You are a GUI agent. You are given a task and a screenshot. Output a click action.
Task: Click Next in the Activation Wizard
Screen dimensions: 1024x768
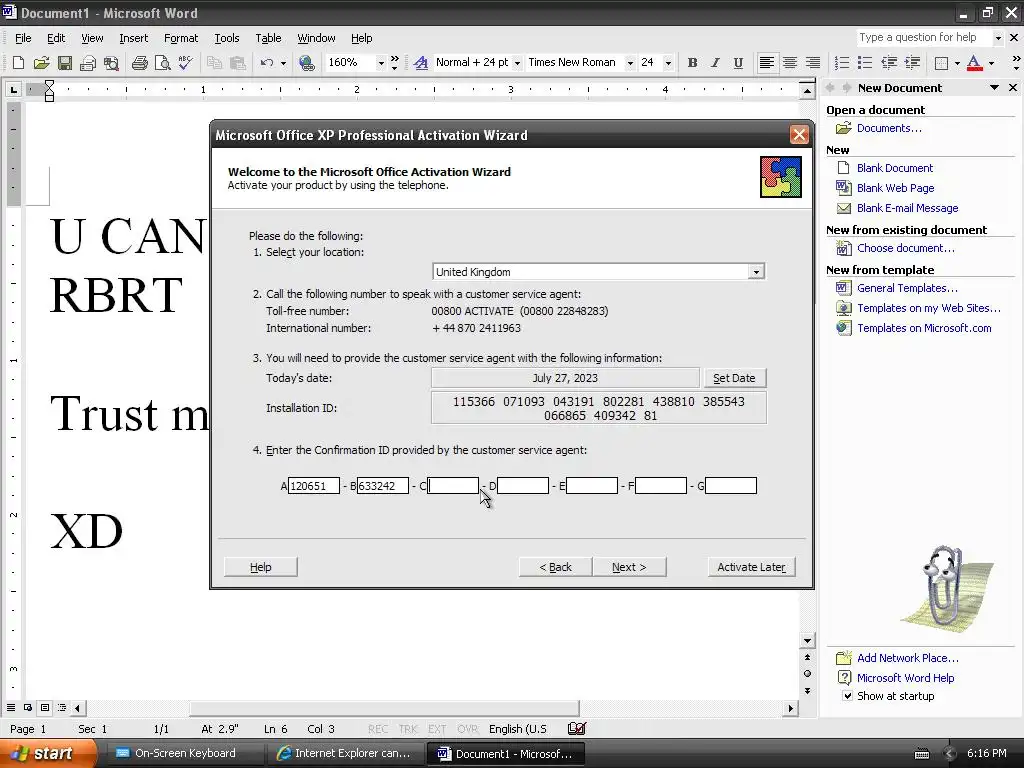tap(629, 567)
